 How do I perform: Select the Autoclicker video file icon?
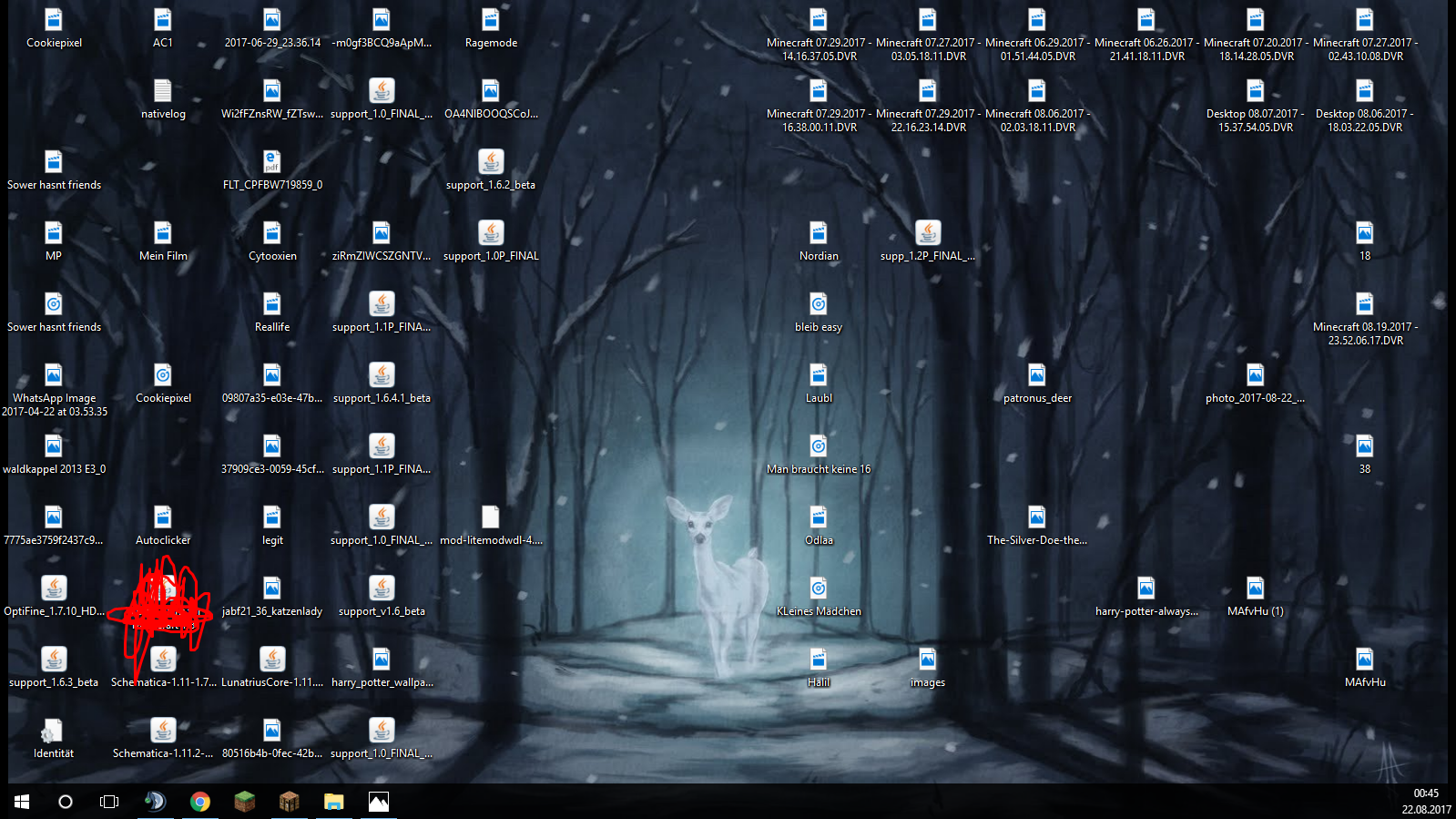[163, 517]
